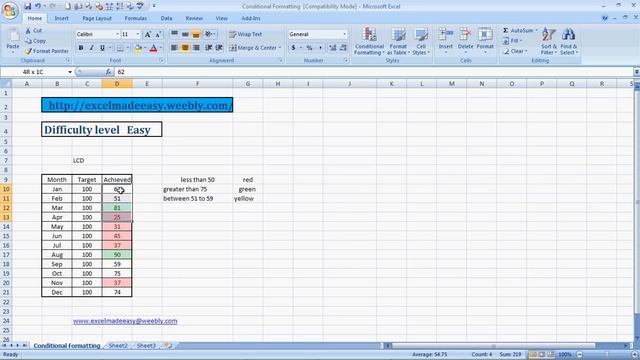Open the Conditional Formatting menu

[x=369, y=41]
